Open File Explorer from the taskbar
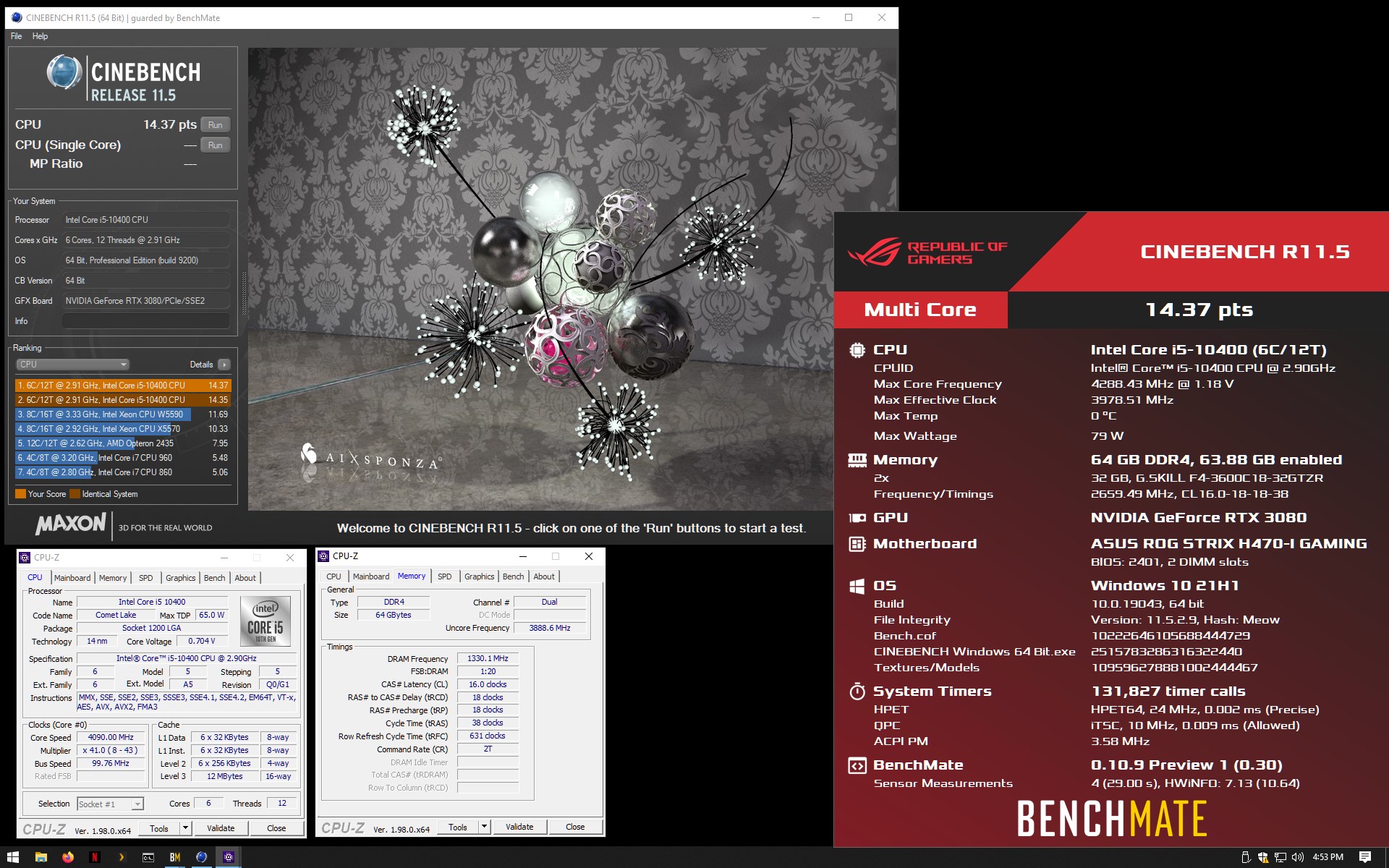1389x868 pixels. [x=41, y=857]
